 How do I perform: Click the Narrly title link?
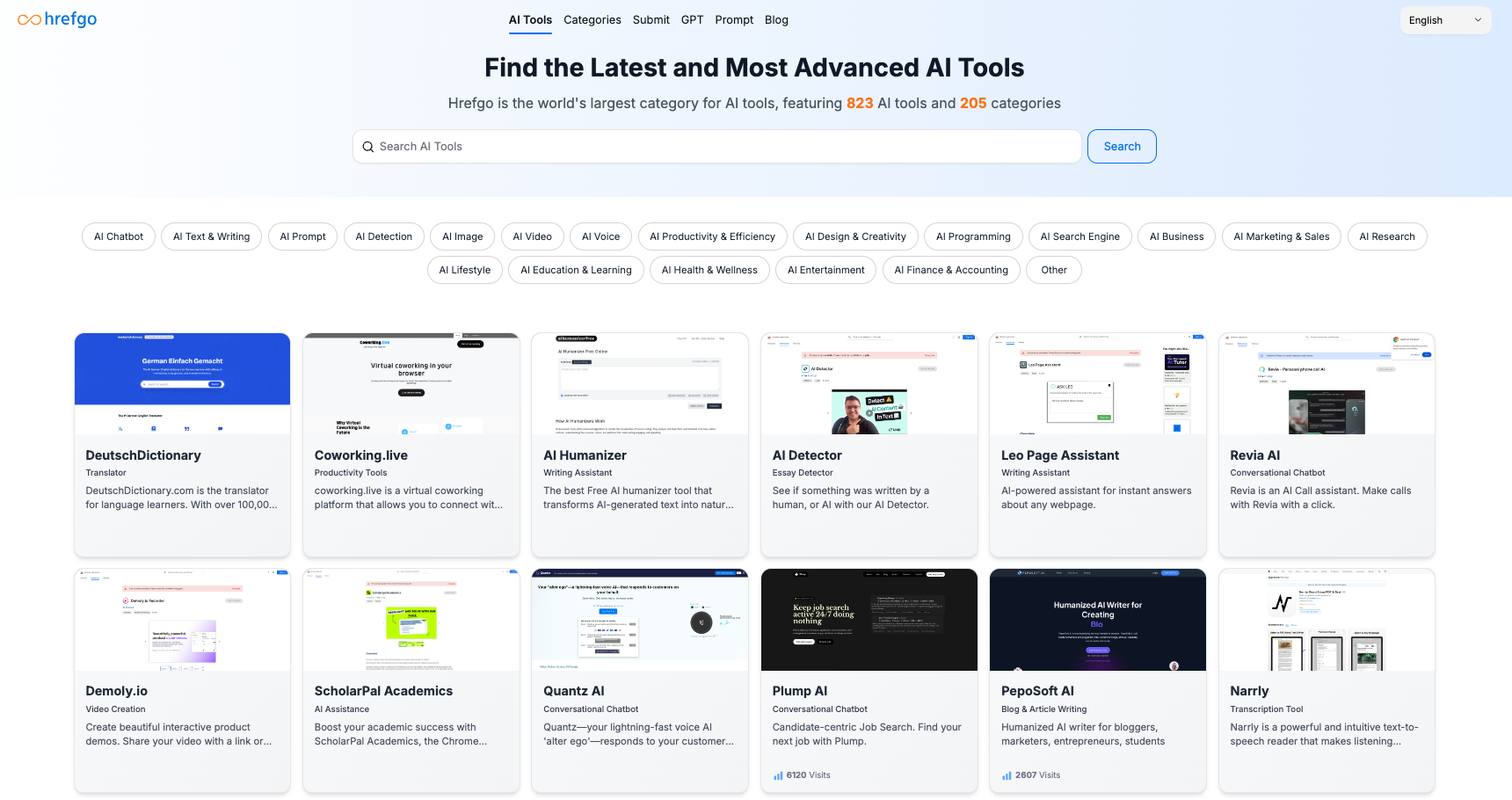[x=1249, y=691]
